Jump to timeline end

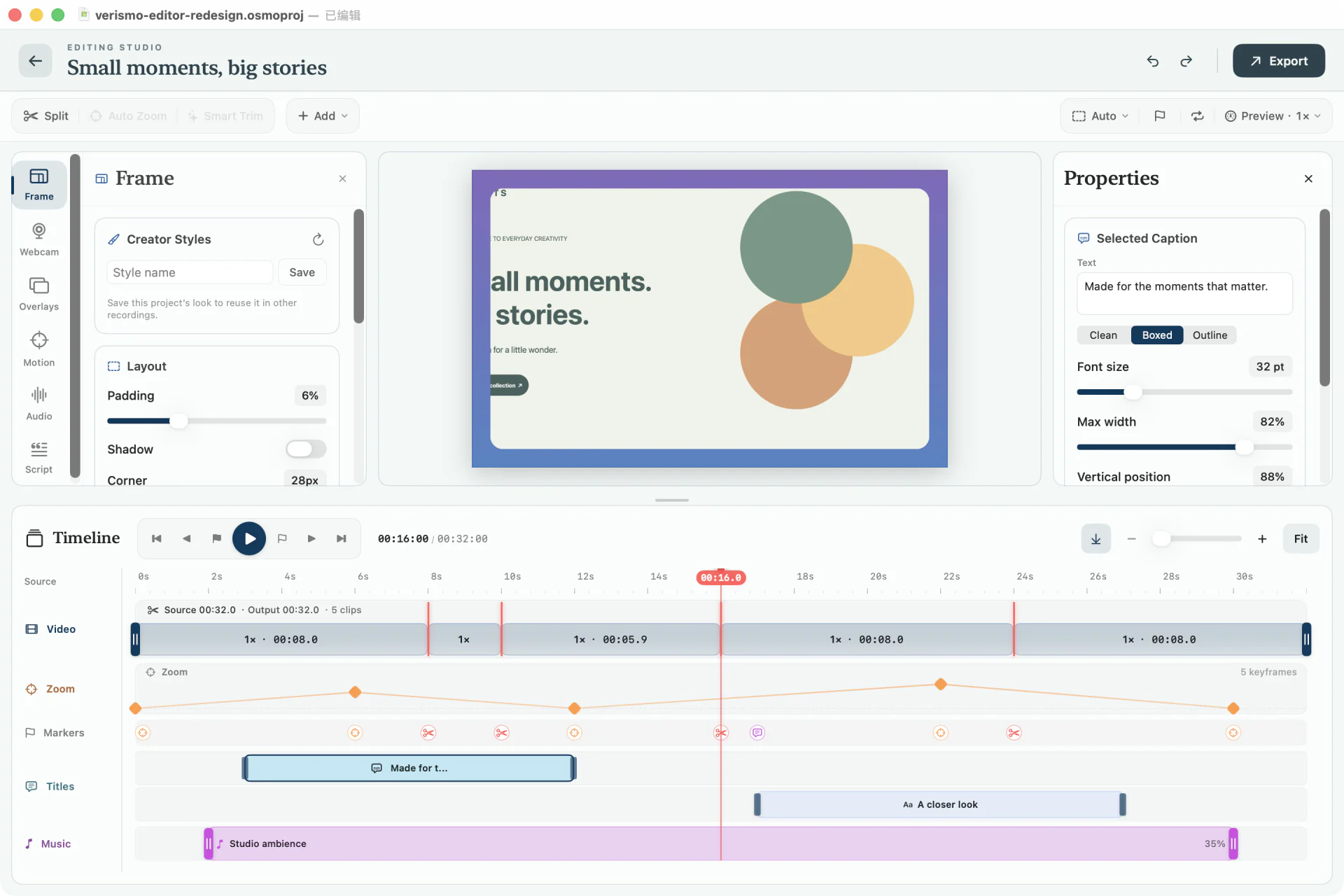[342, 538]
